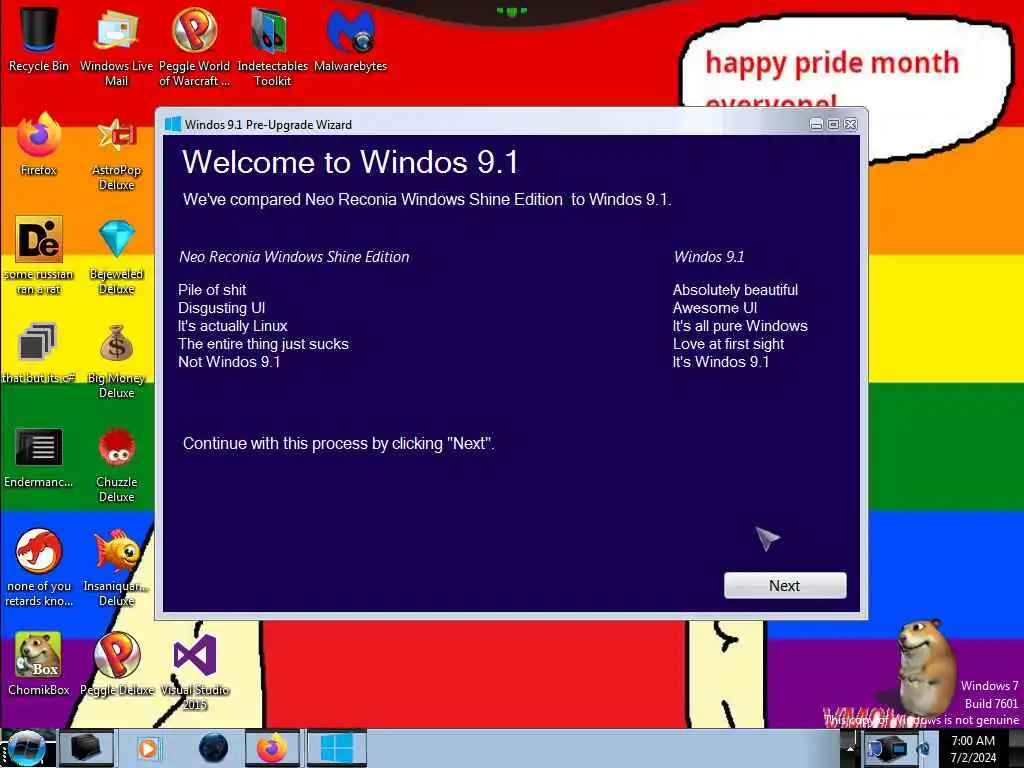
Task: Select the Bejeweled Deluxe desktop icon
Action: click(116, 255)
